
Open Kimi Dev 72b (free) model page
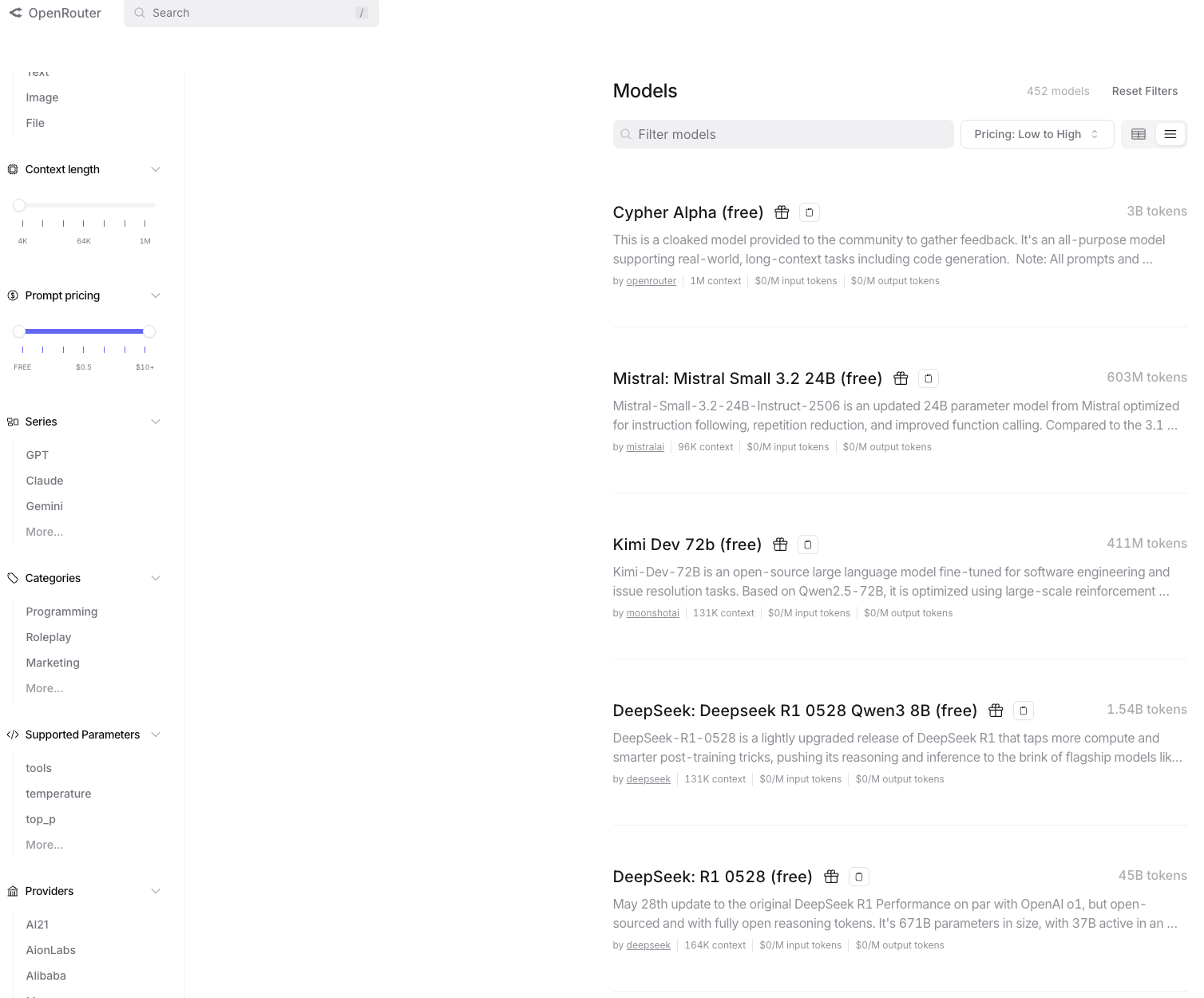pos(687,545)
